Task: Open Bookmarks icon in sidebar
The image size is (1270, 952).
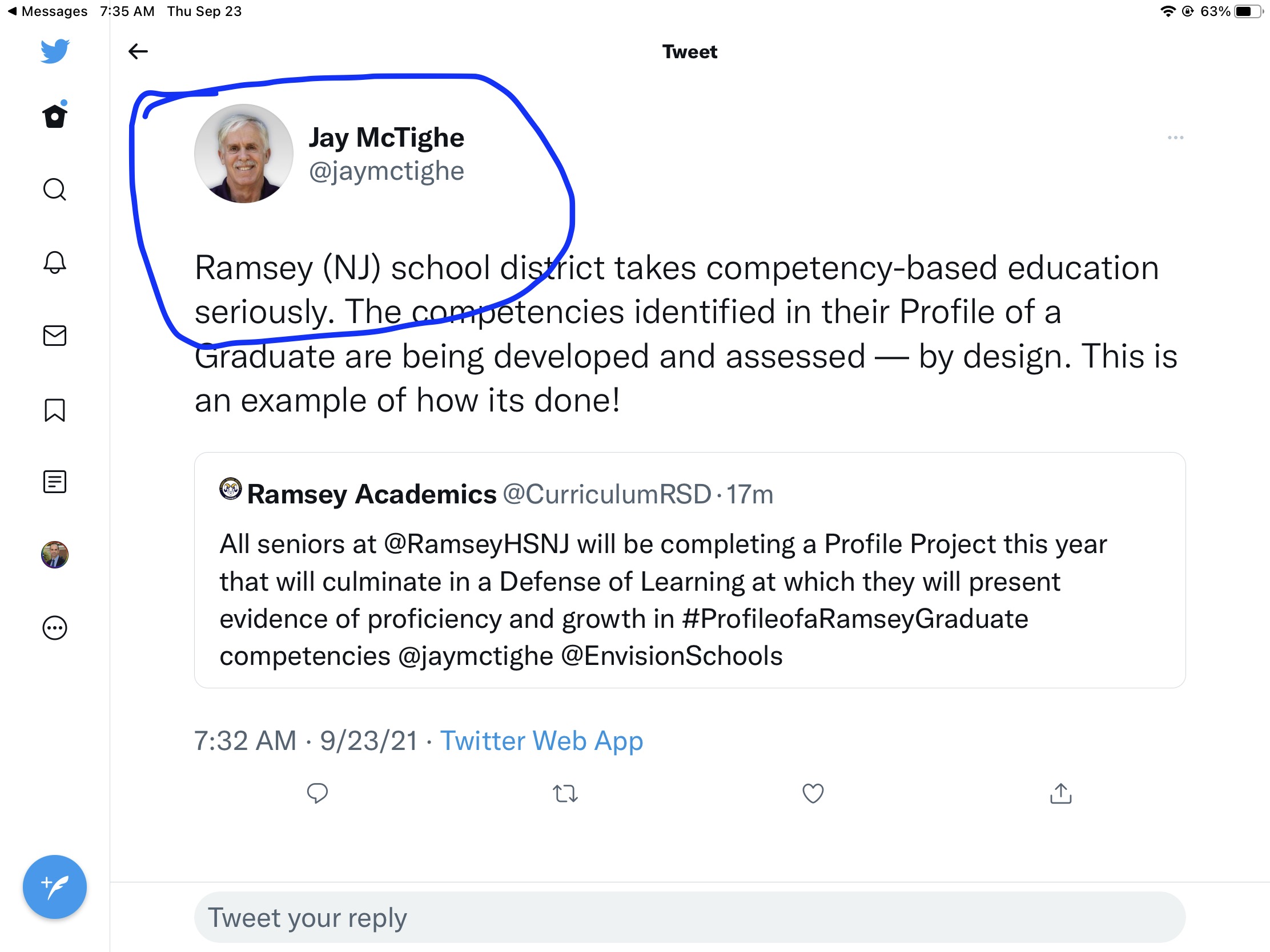Action: pos(55,410)
